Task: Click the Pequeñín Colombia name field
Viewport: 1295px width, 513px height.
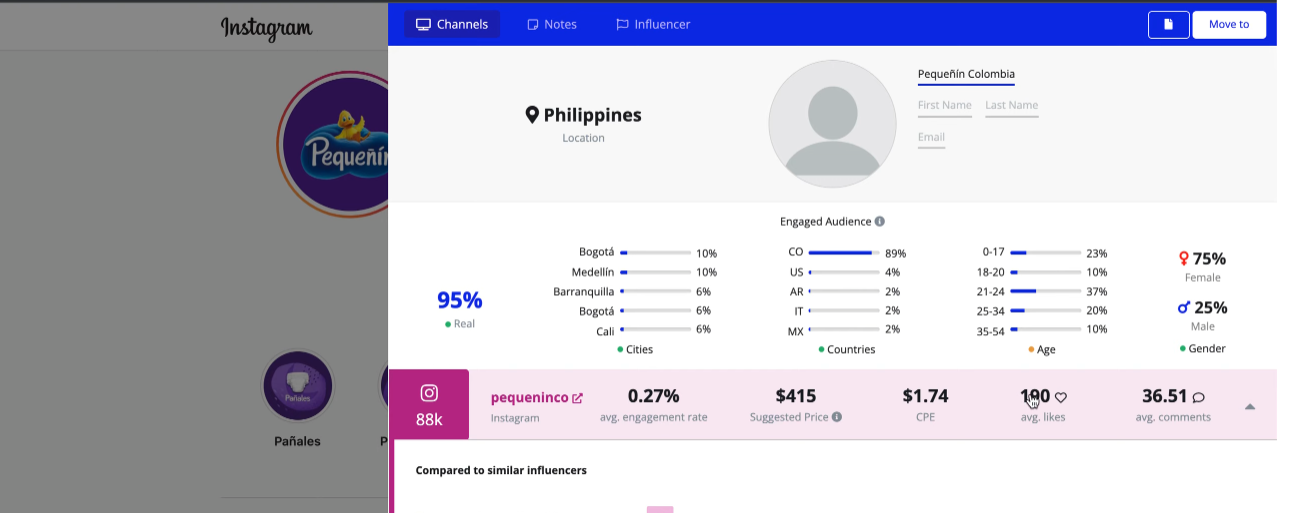Action: pos(966,75)
